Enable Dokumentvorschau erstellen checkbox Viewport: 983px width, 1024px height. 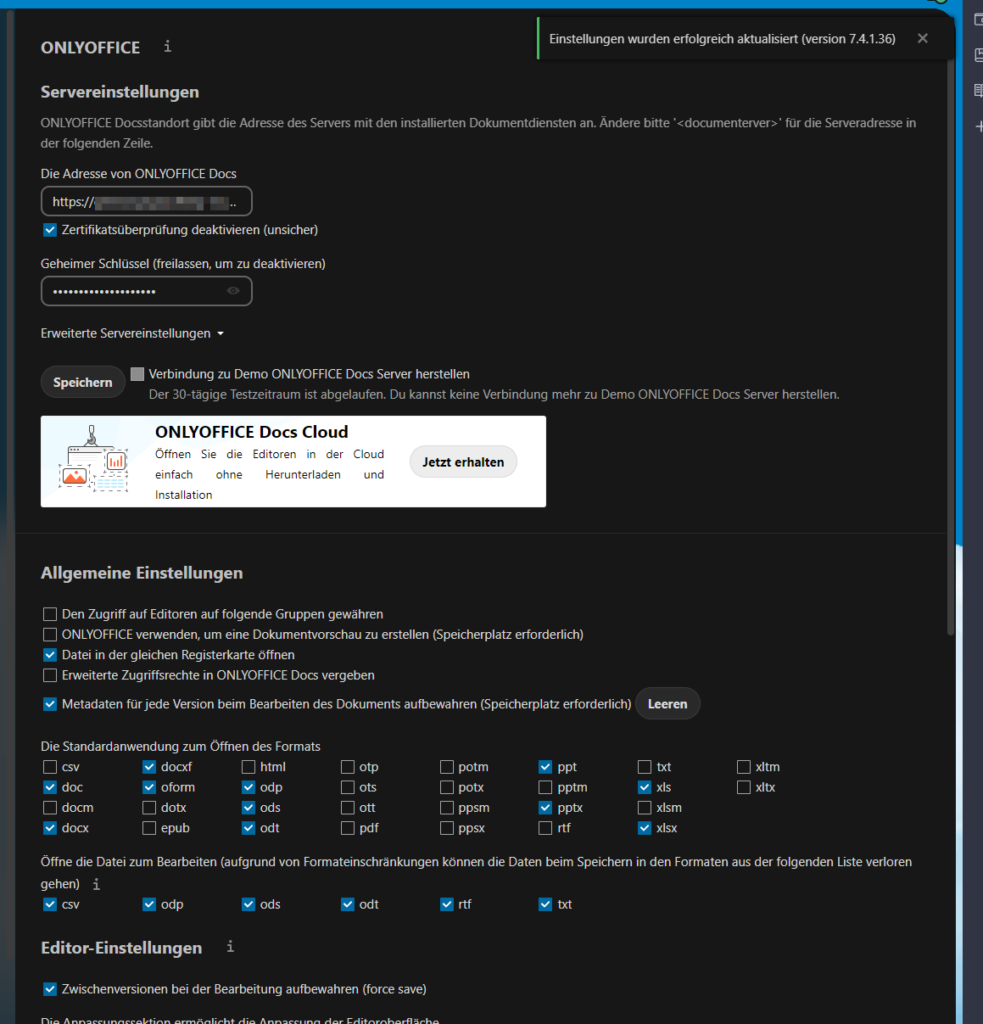(50, 634)
